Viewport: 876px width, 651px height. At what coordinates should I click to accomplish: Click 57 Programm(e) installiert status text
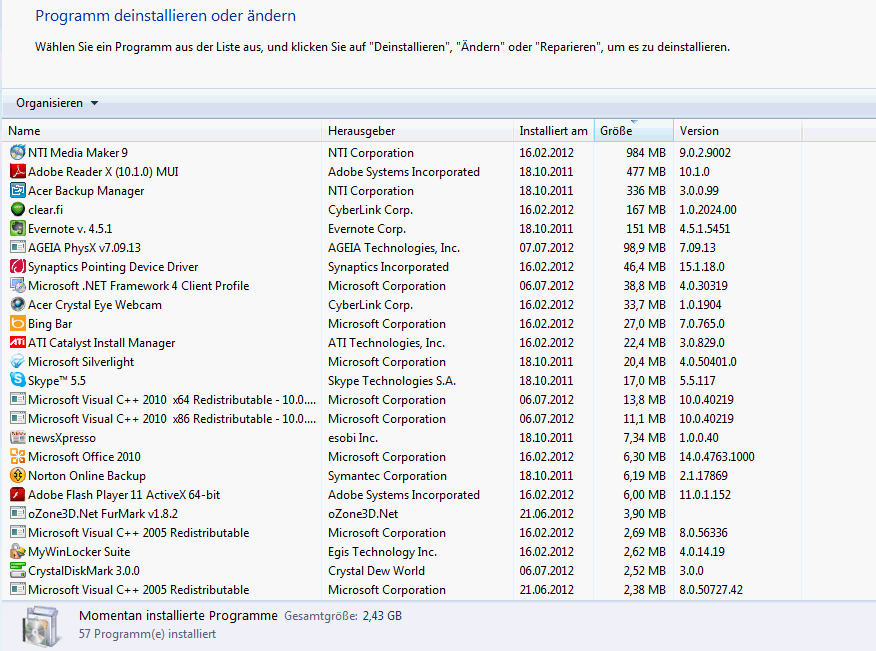[147, 634]
